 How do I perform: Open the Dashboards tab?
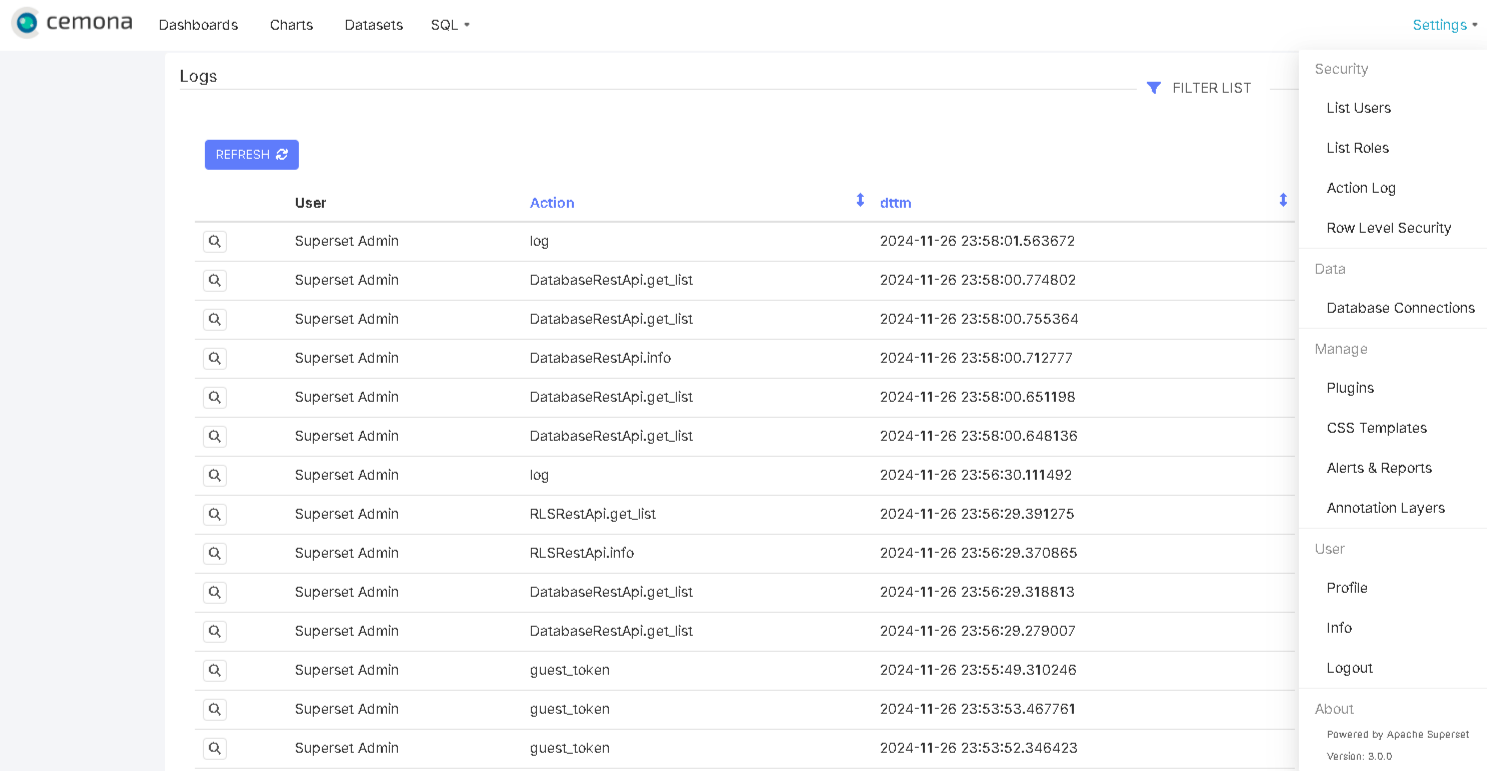point(198,25)
